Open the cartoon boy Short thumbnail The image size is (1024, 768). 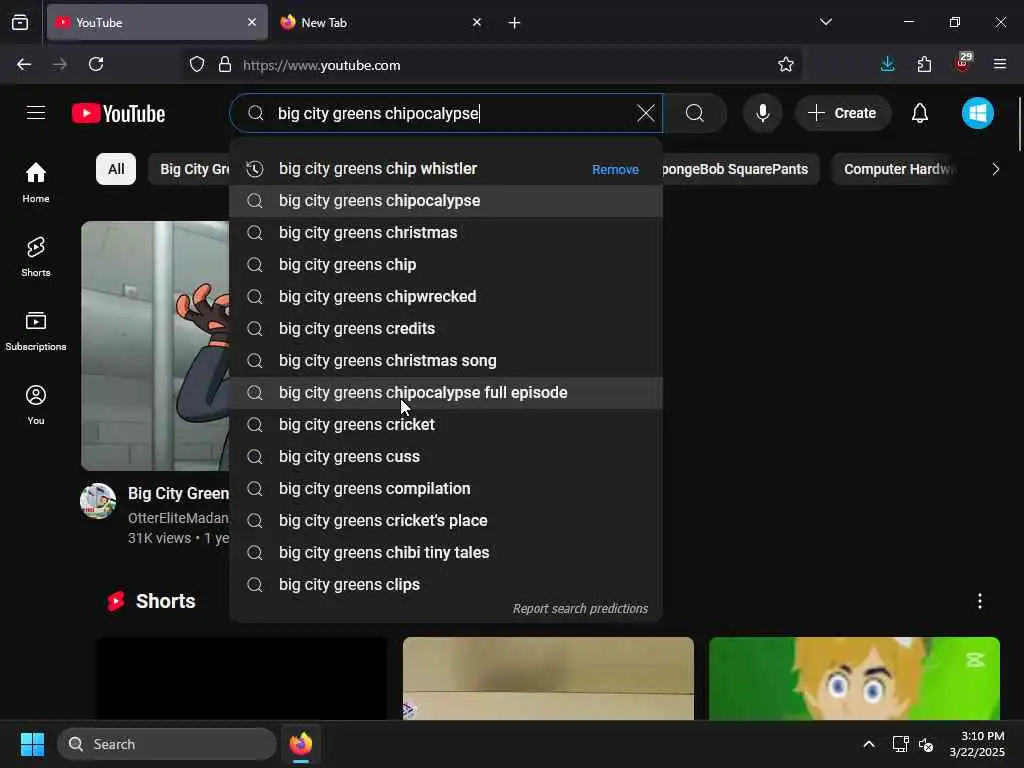pos(854,679)
